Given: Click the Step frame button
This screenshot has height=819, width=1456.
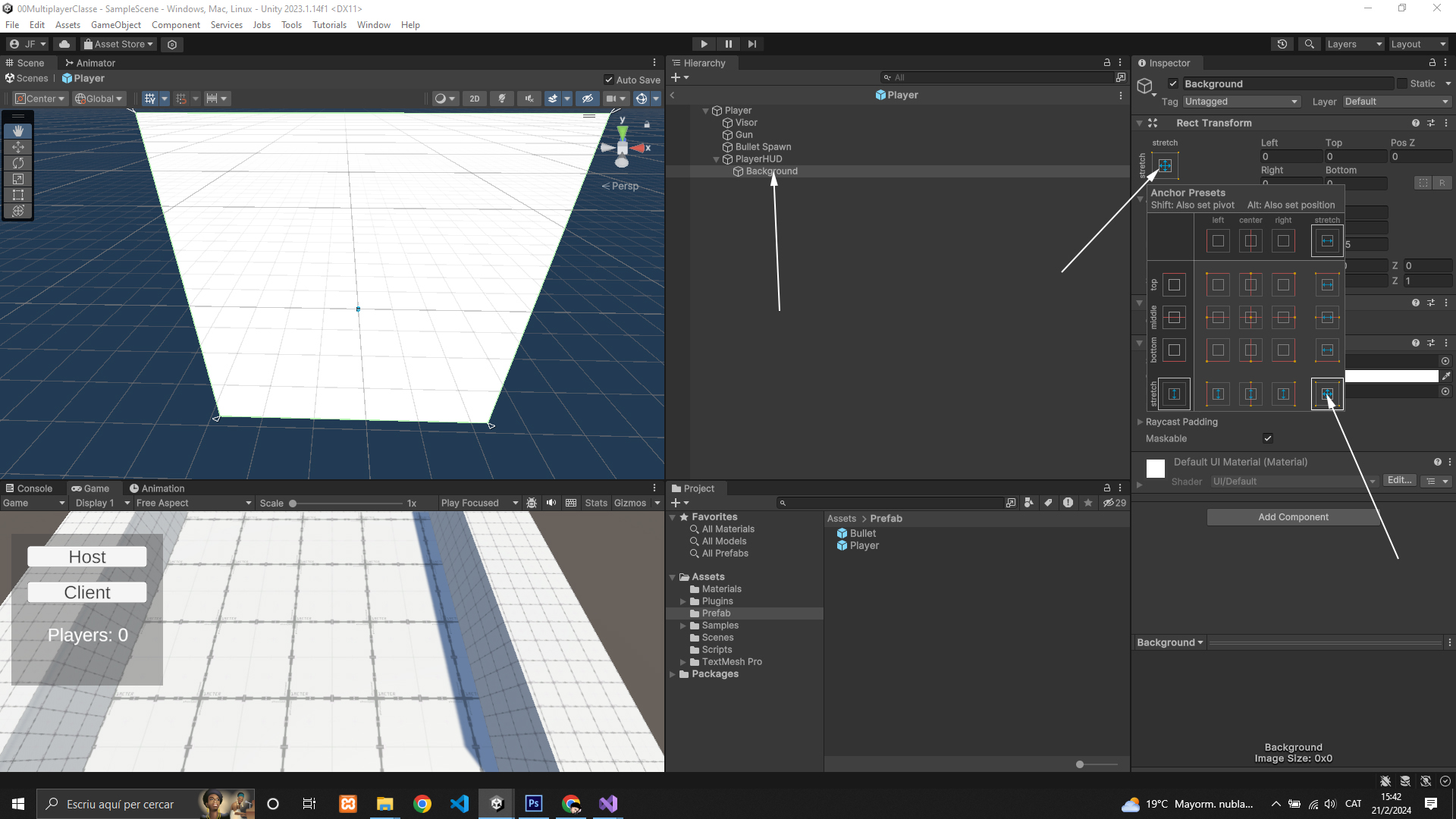Looking at the screenshot, I should pyautogui.click(x=752, y=44).
